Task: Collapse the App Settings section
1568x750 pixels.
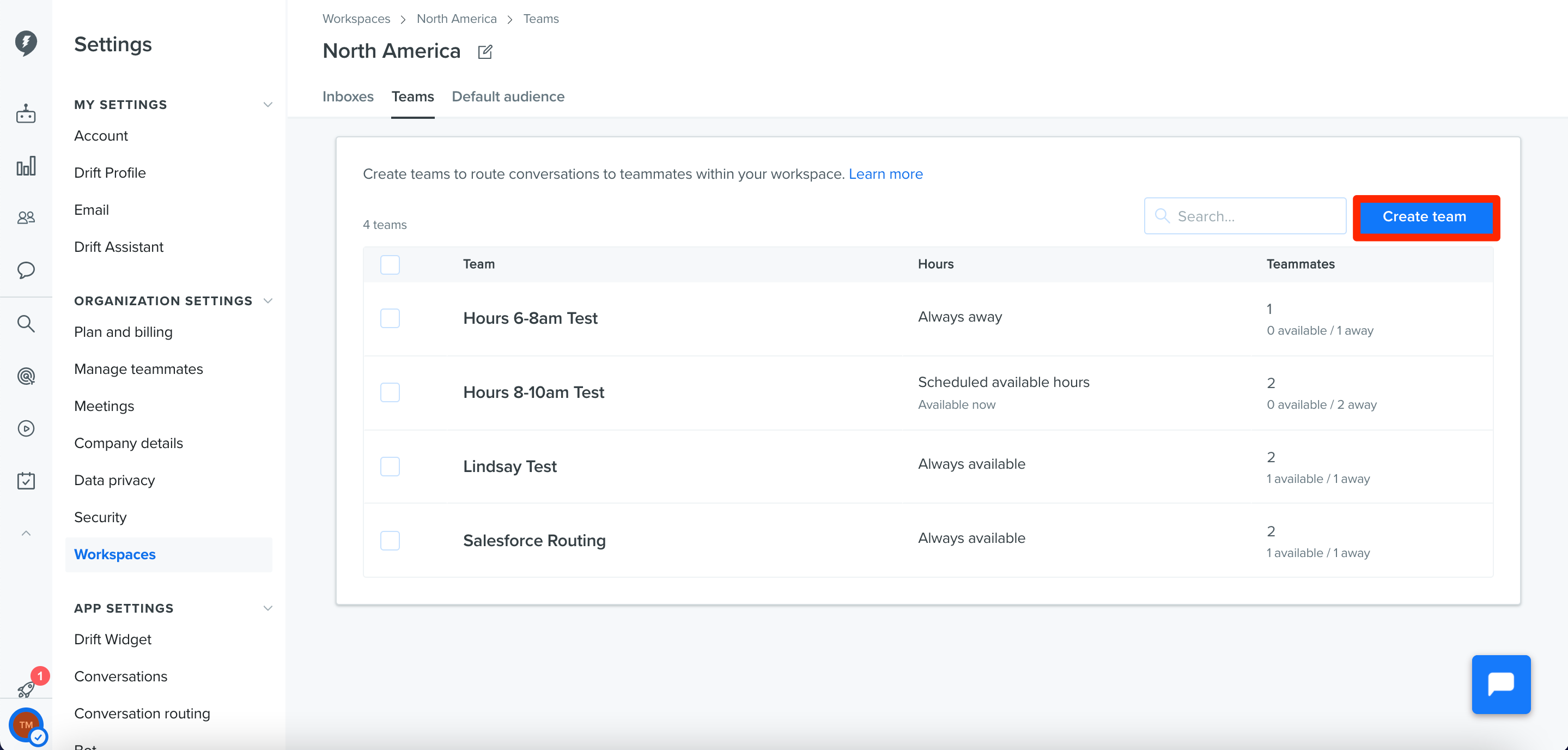Action: pos(267,608)
